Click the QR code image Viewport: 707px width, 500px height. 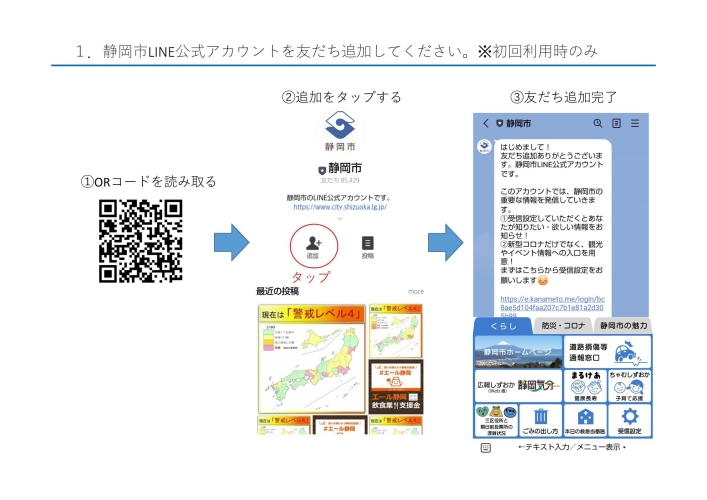141,241
